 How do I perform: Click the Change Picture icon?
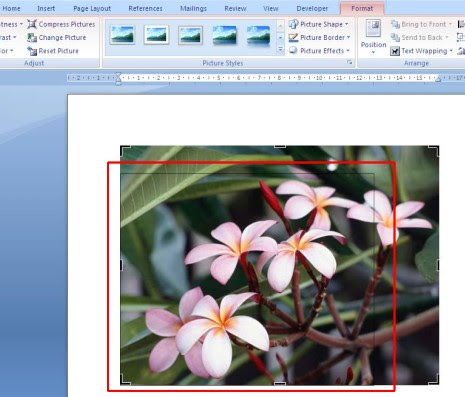[32, 38]
